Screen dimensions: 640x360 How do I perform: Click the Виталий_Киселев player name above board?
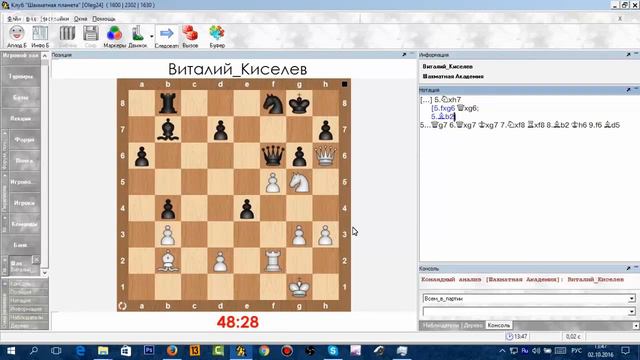(x=238, y=69)
